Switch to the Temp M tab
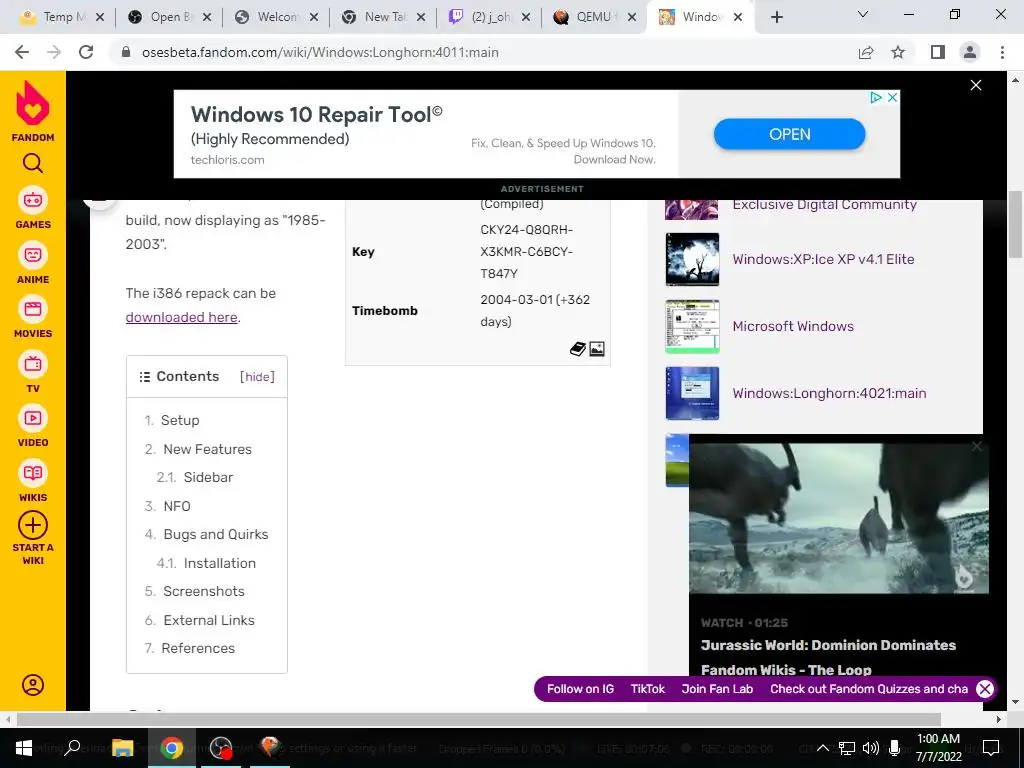Viewport: 1024px width, 768px height. (62, 17)
